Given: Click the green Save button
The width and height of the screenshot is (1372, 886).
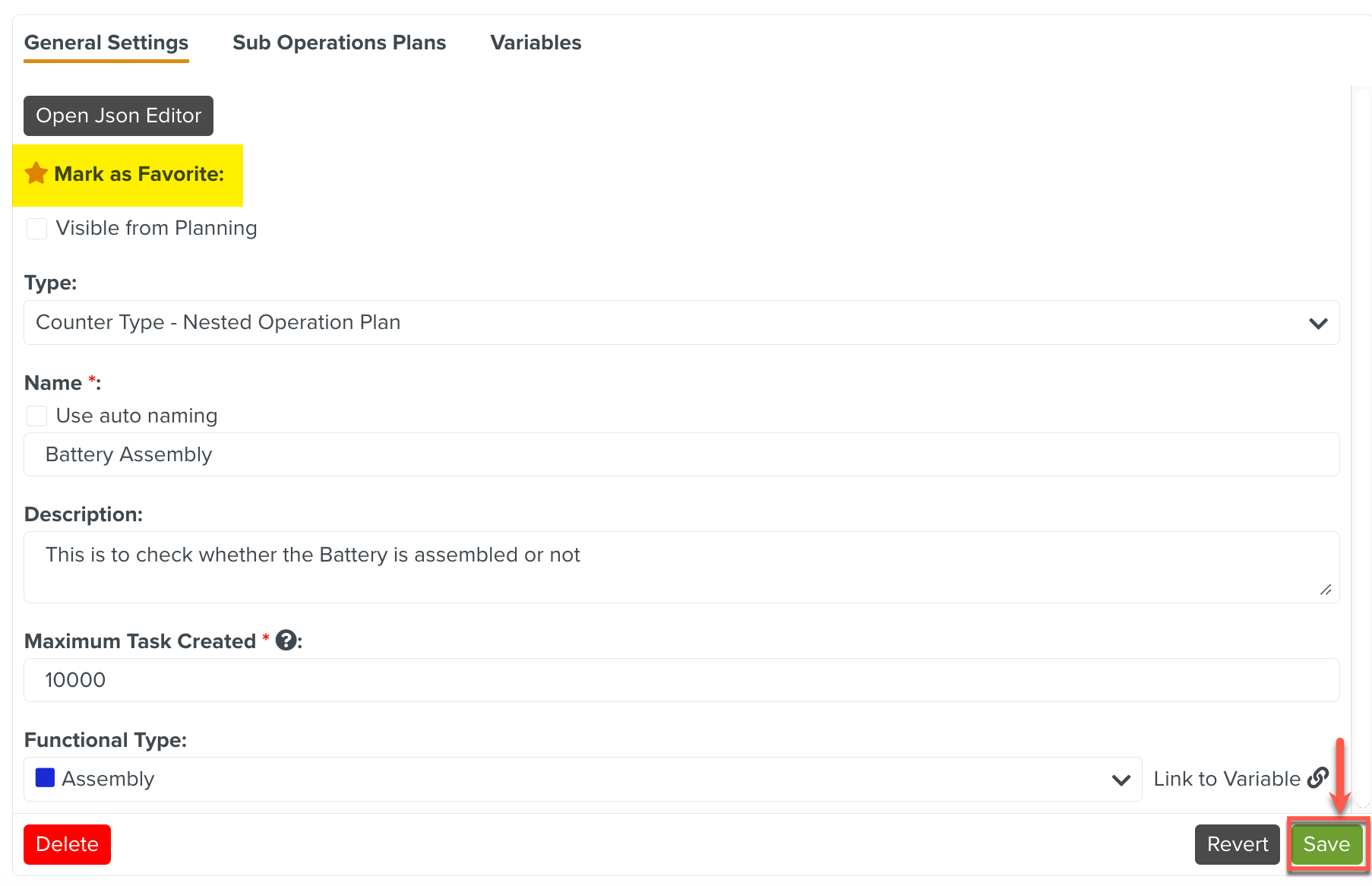Looking at the screenshot, I should 1326,844.
